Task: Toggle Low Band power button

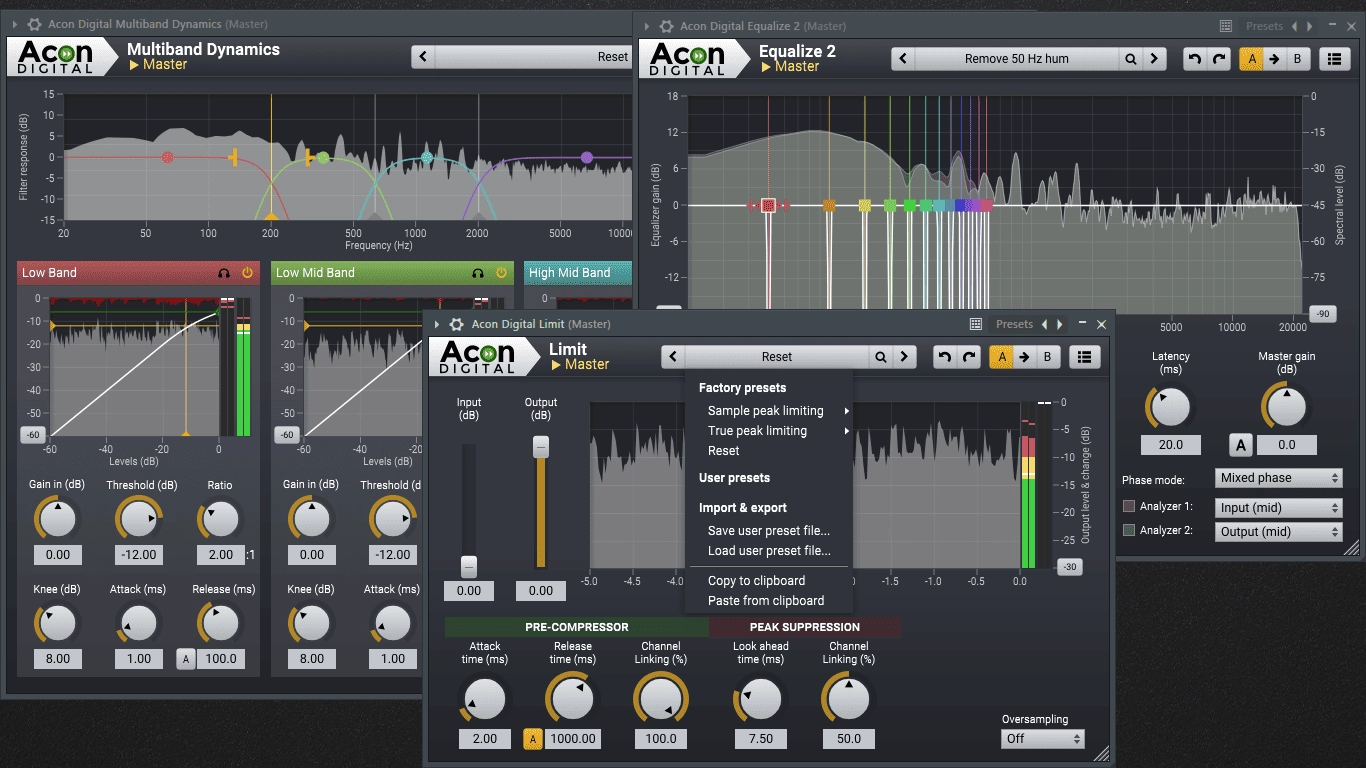Action: (x=247, y=273)
